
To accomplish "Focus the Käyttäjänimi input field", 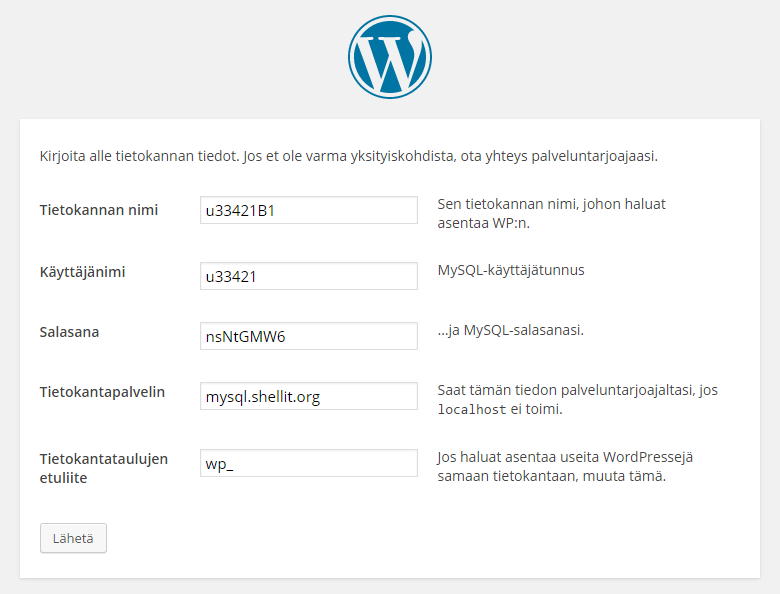I will (x=309, y=276).
